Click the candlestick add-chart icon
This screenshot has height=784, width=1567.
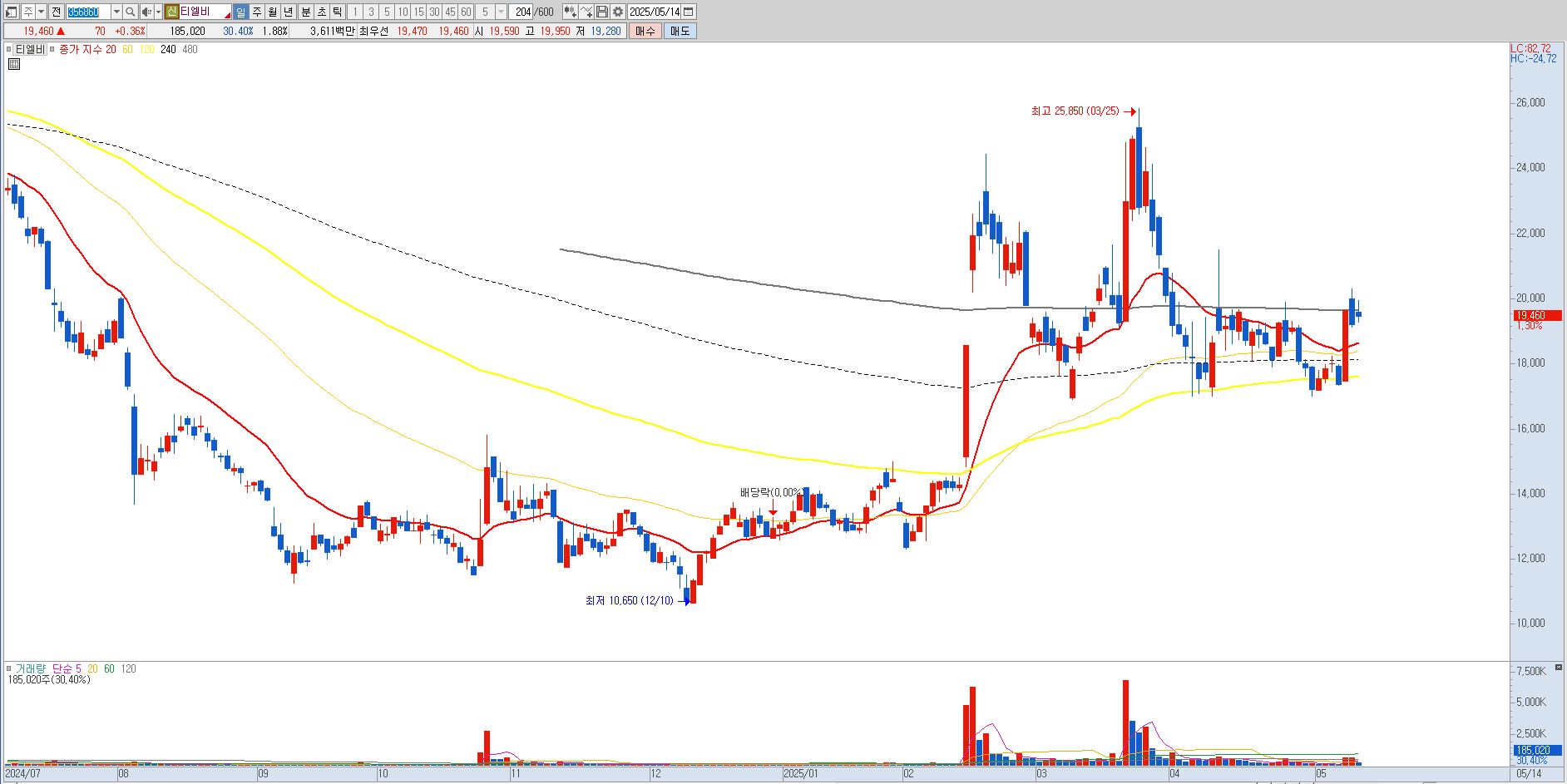tap(570, 12)
